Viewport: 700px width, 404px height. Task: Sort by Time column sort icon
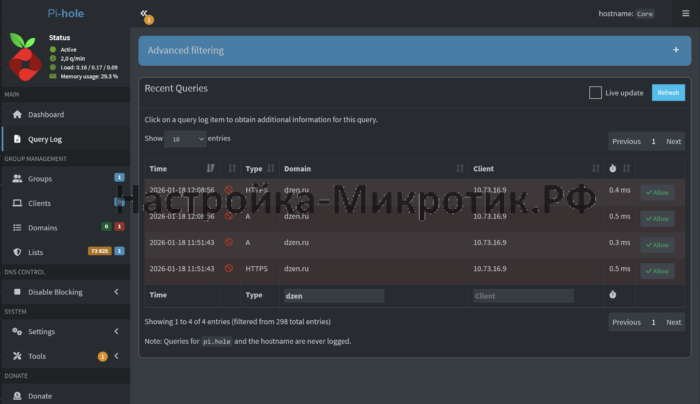[211, 168]
